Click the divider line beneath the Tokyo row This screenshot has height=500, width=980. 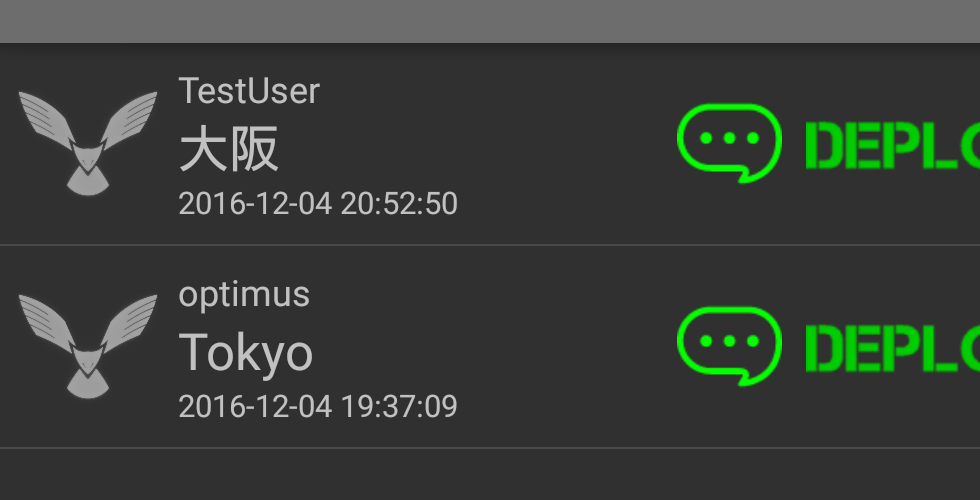point(490,448)
